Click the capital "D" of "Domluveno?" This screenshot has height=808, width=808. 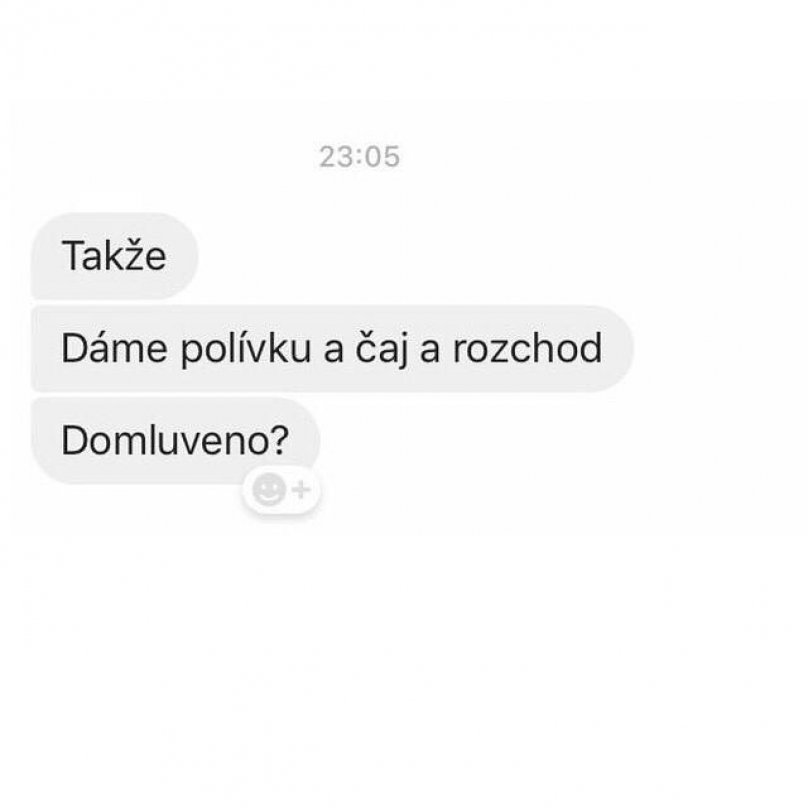(x=75, y=441)
